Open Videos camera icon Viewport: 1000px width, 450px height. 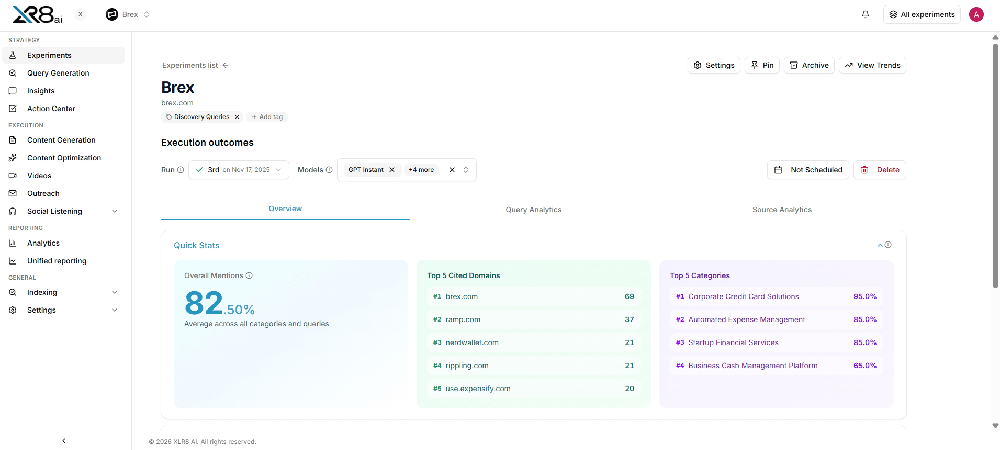coord(13,176)
